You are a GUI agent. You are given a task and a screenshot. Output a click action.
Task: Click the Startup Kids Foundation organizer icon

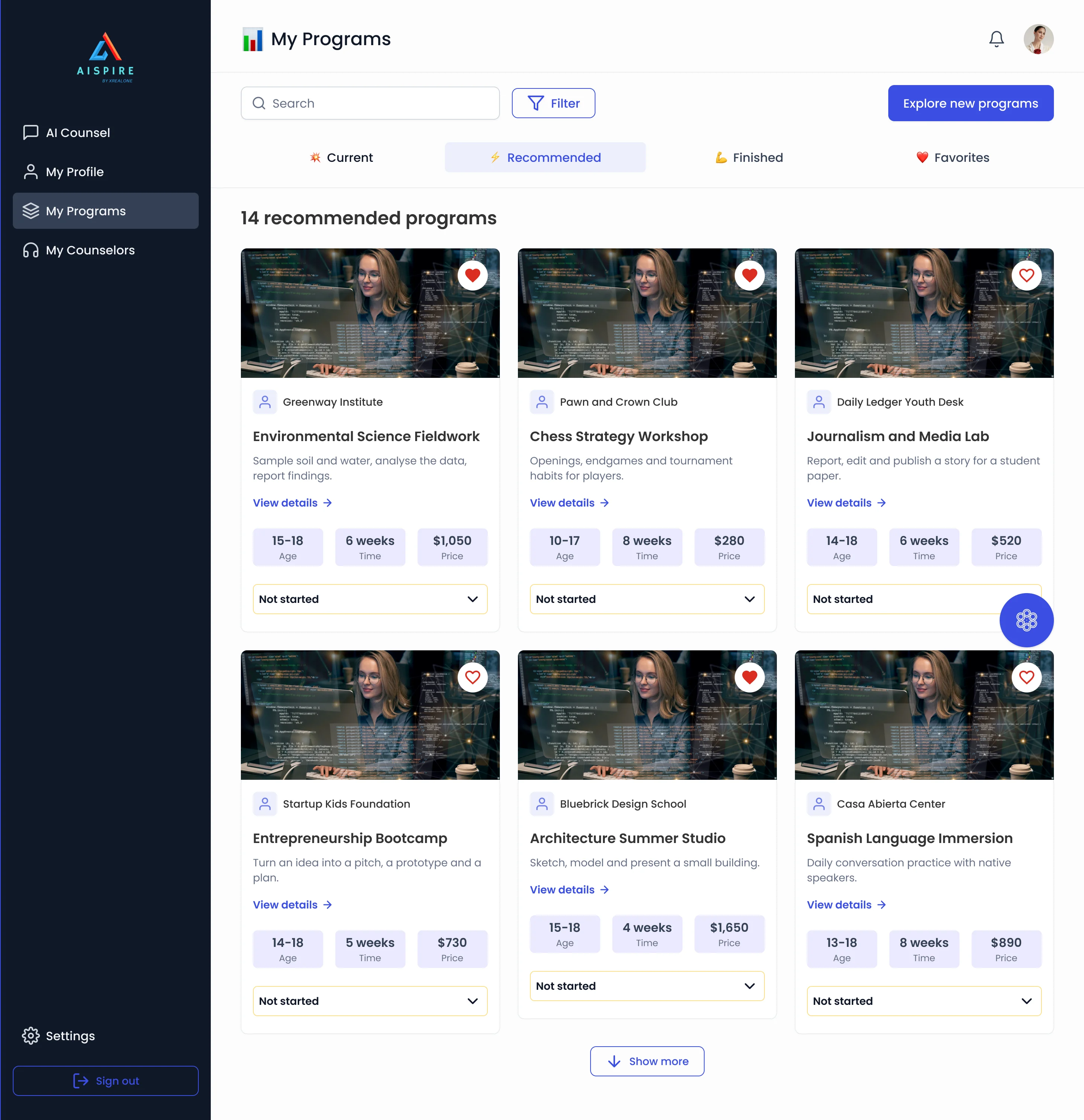265,804
